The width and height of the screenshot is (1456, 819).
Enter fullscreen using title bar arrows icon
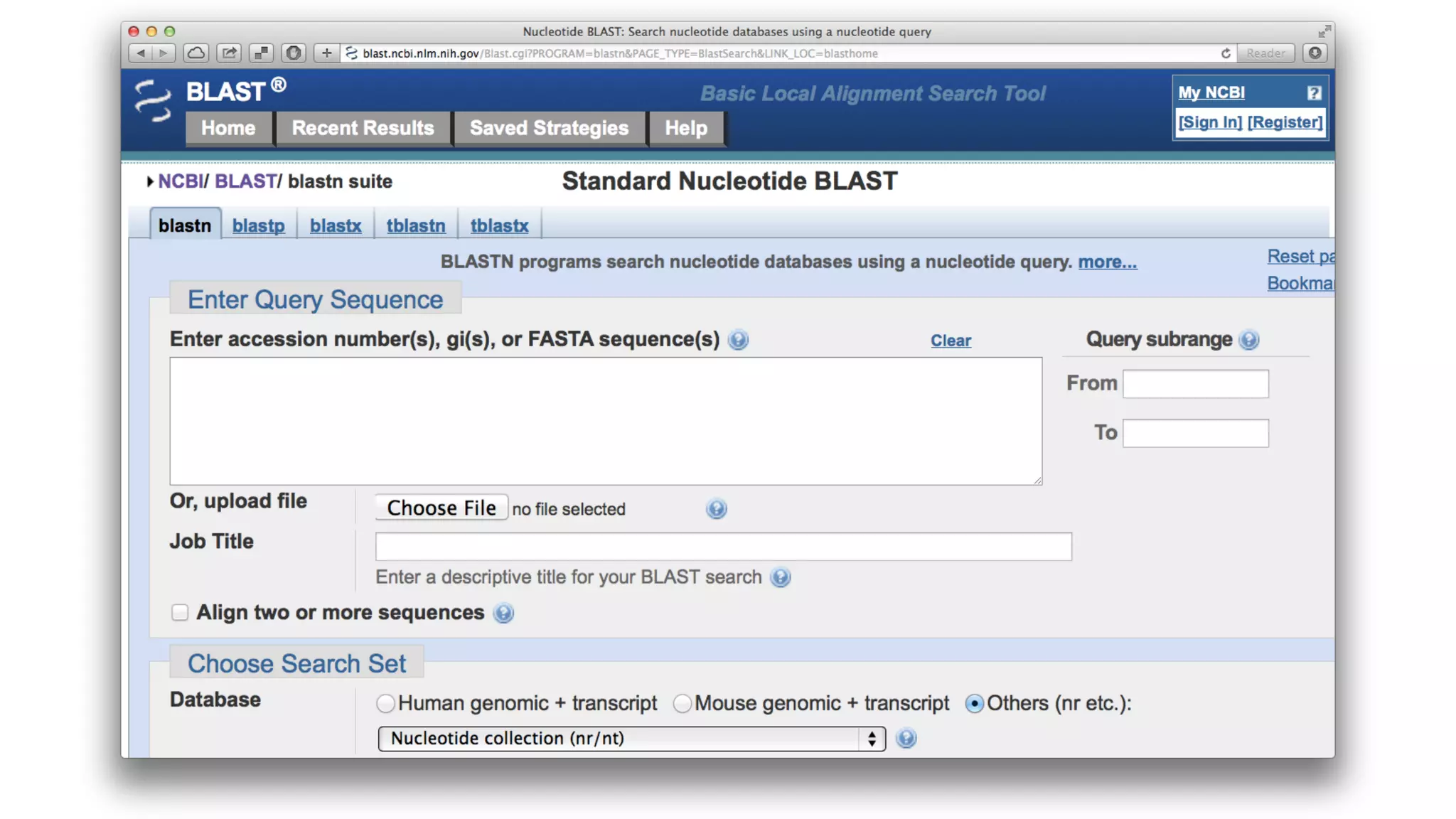pos(1324,31)
